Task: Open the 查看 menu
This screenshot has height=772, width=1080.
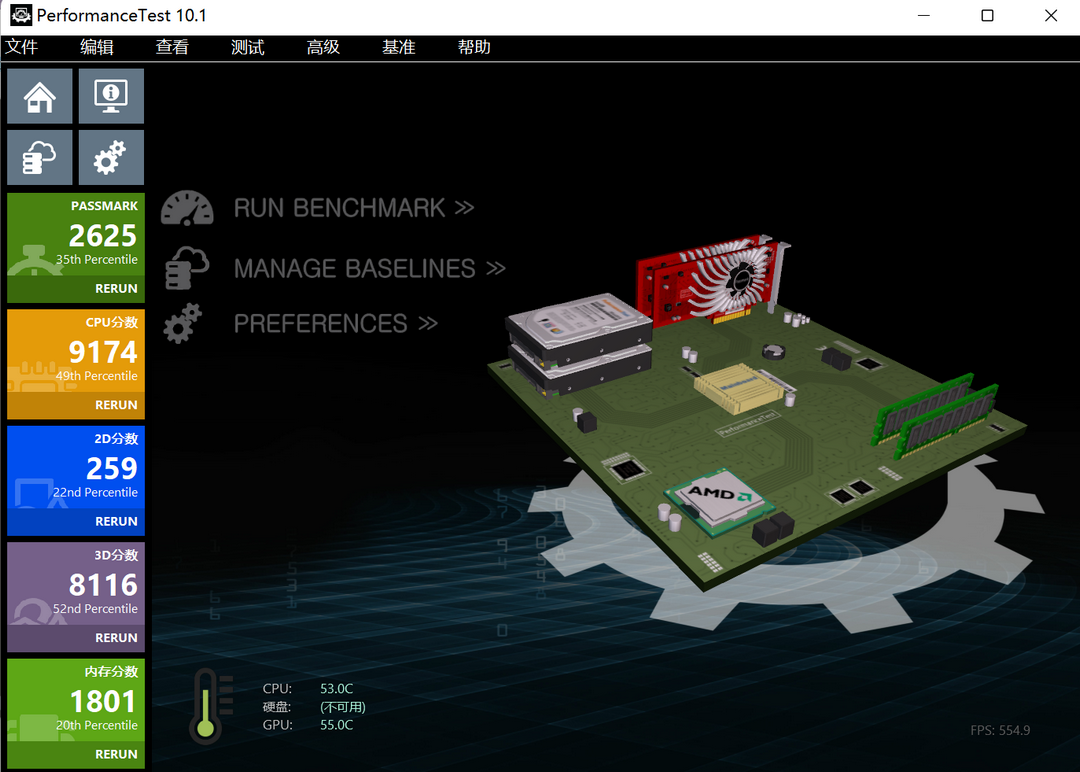Action: pyautogui.click(x=172, y=47)
